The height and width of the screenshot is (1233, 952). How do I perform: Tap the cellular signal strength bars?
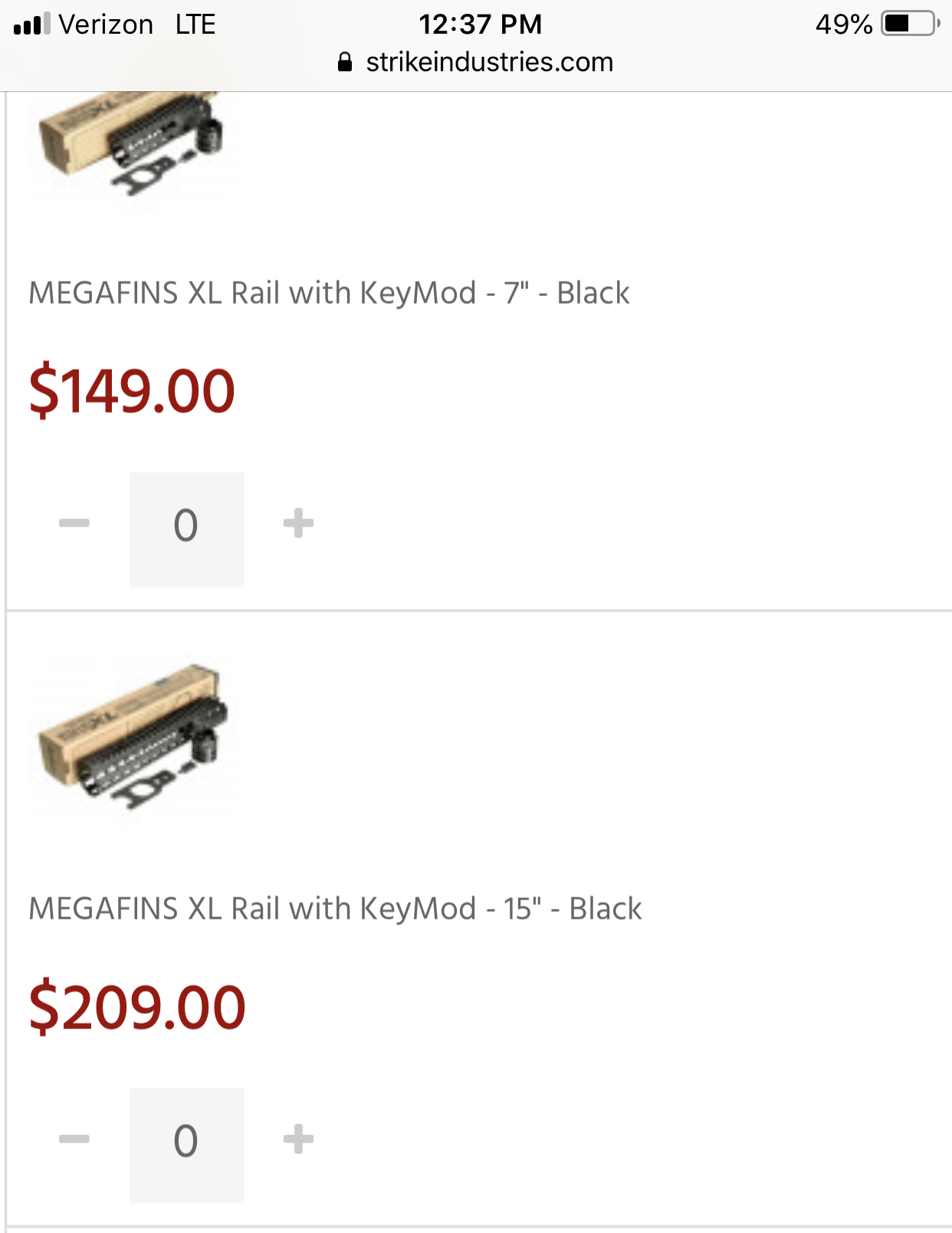pyautogui.click(x=31, y=25)
